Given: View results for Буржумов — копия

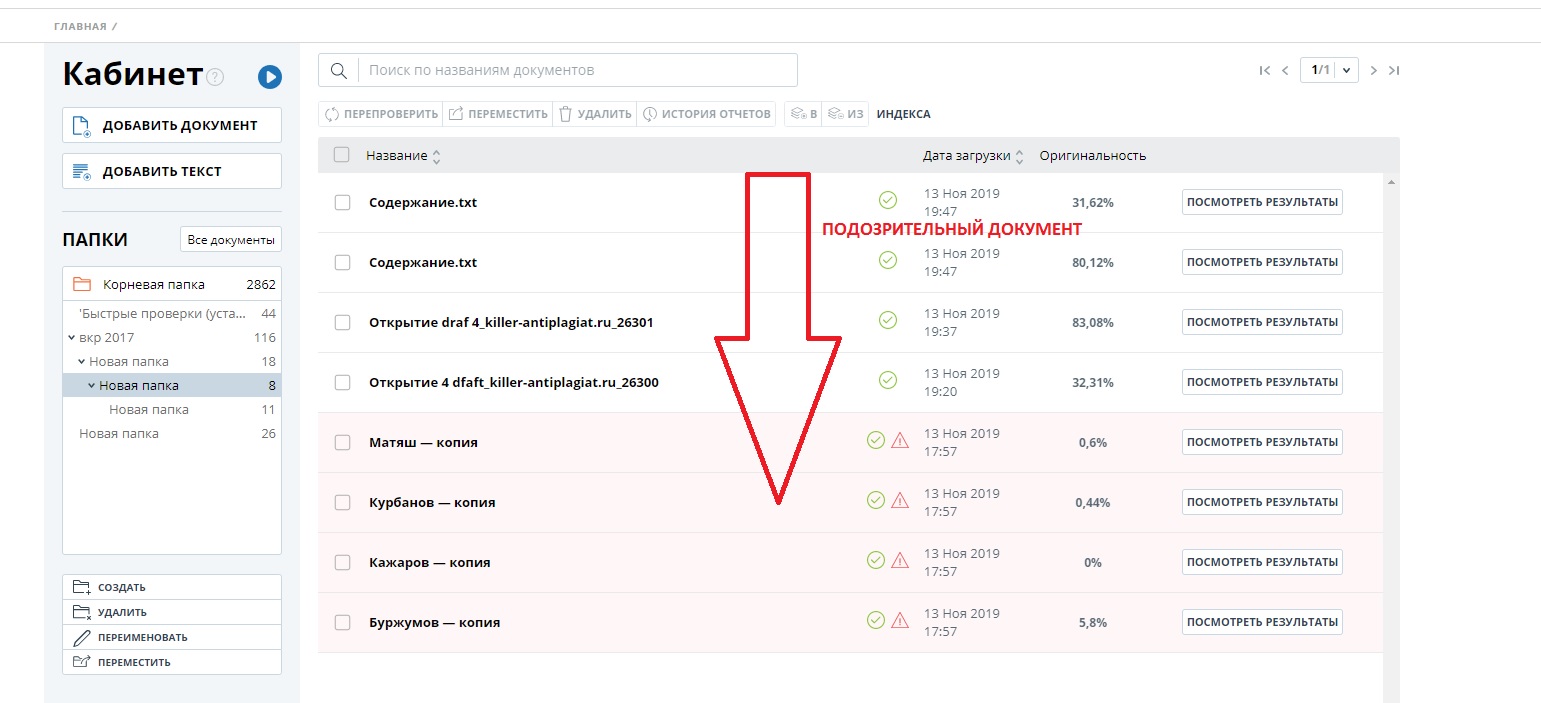Looking at the screenshot, I should 1262,622.
